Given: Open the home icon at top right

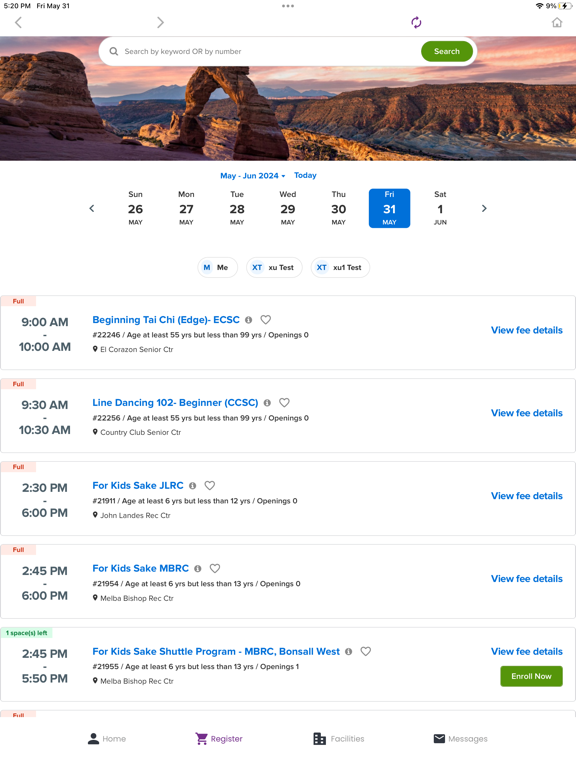Looking at the screenshot, I should coord(557,23).
